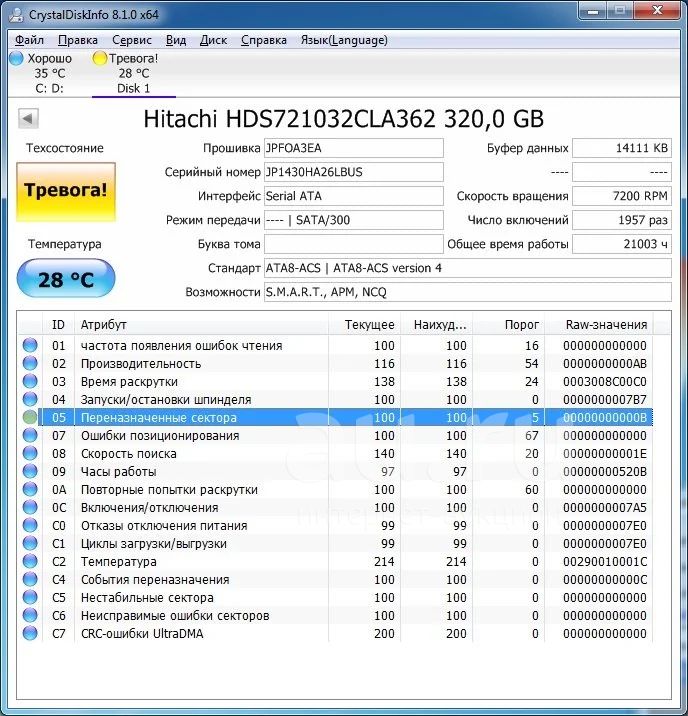This screenshot has width=688, height=716.
Task: Click the power-on count value 1957 раз
Action: click(622, 220)
